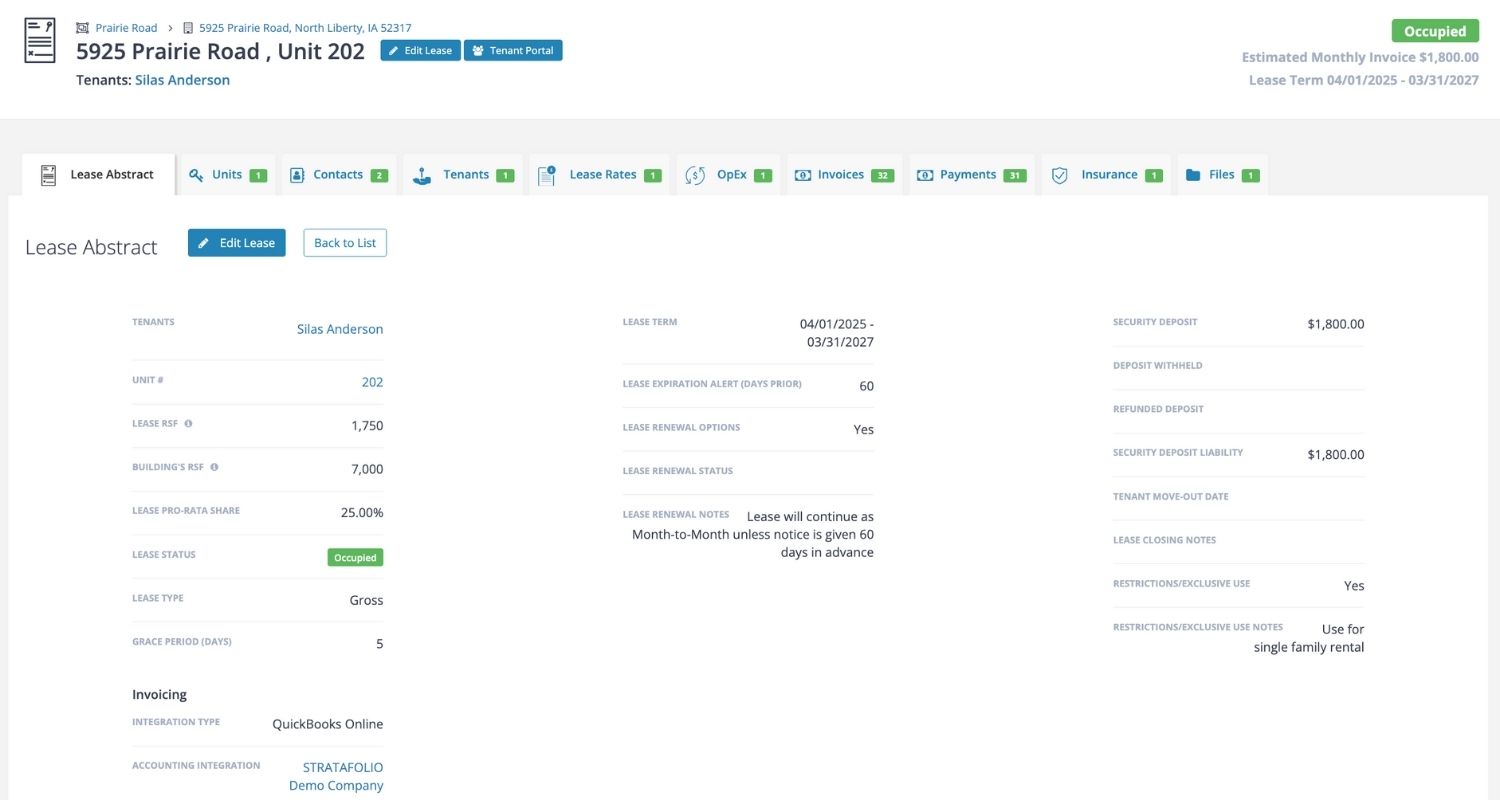Image resolution: width=1500 pixels, height=800 pixels.
Task: Open the unit 202 link
Action: (372, 382)
